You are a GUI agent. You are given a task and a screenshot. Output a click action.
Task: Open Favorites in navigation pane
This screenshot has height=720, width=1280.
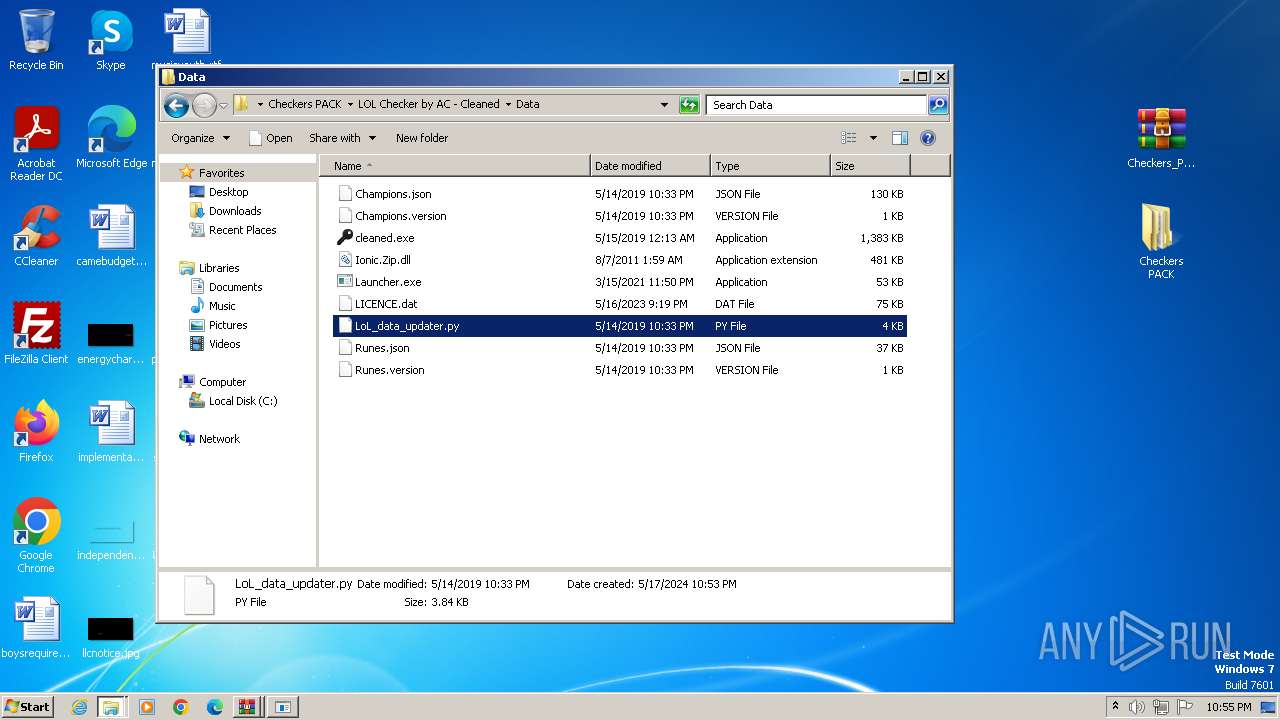(221, 173)
